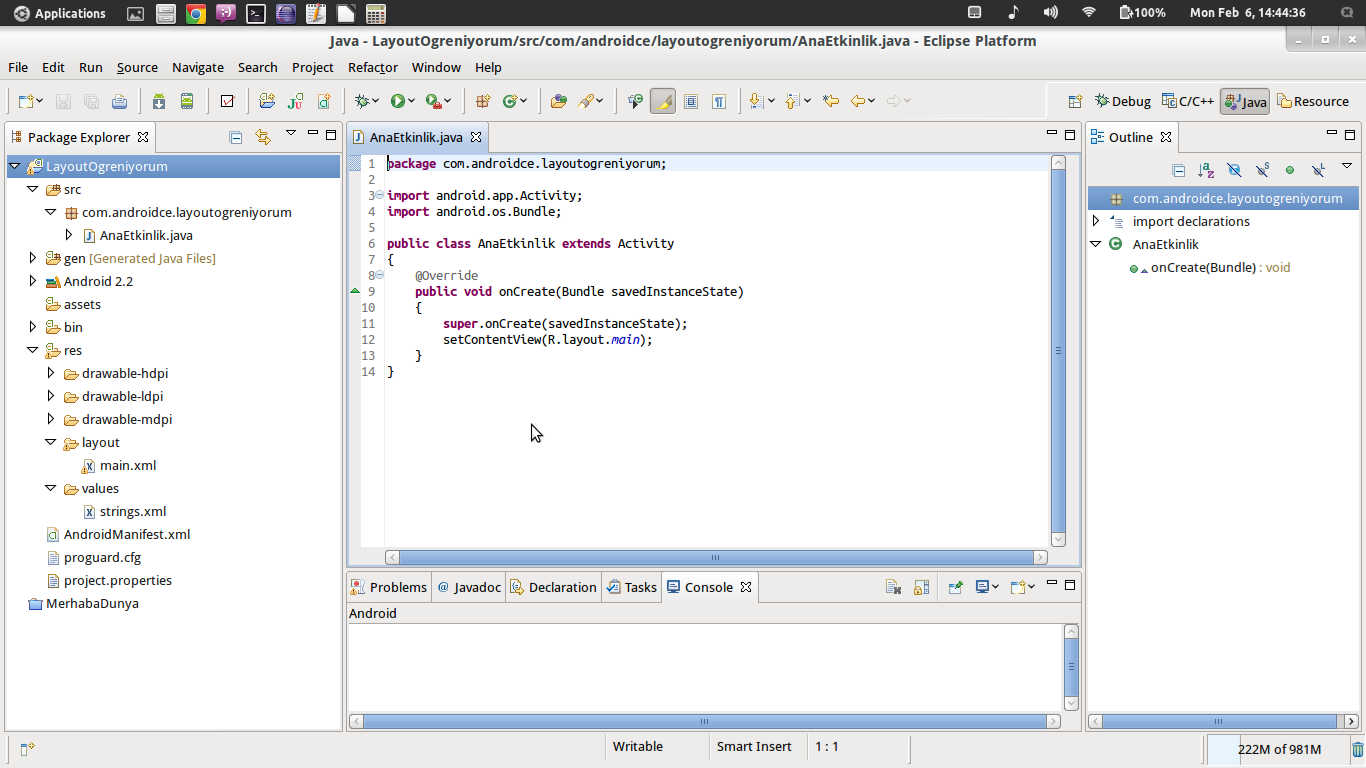
Task: Open the Navigate menu
Action: 198,67
